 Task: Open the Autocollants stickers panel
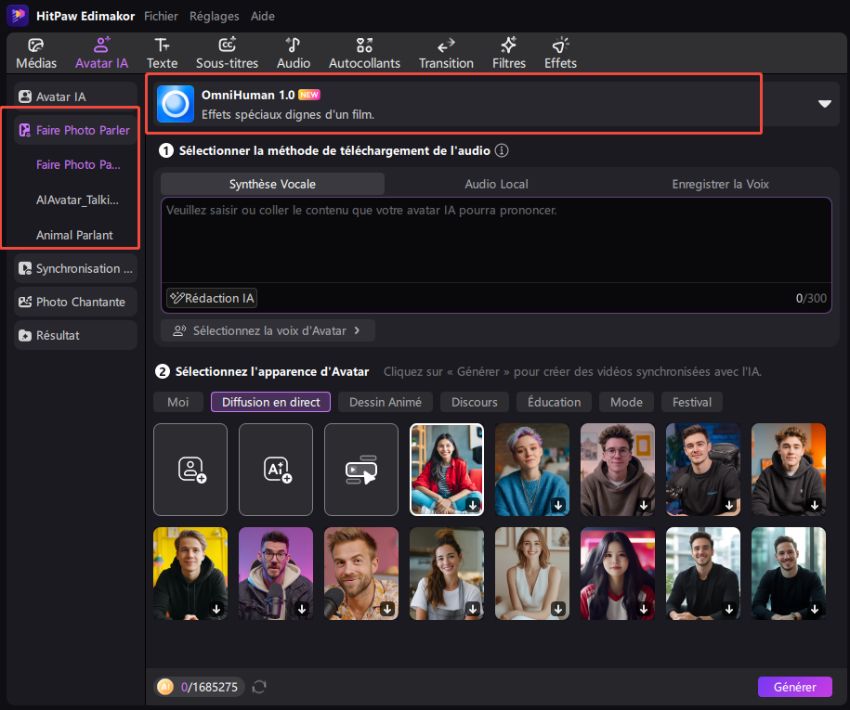[x=364, y=45]
